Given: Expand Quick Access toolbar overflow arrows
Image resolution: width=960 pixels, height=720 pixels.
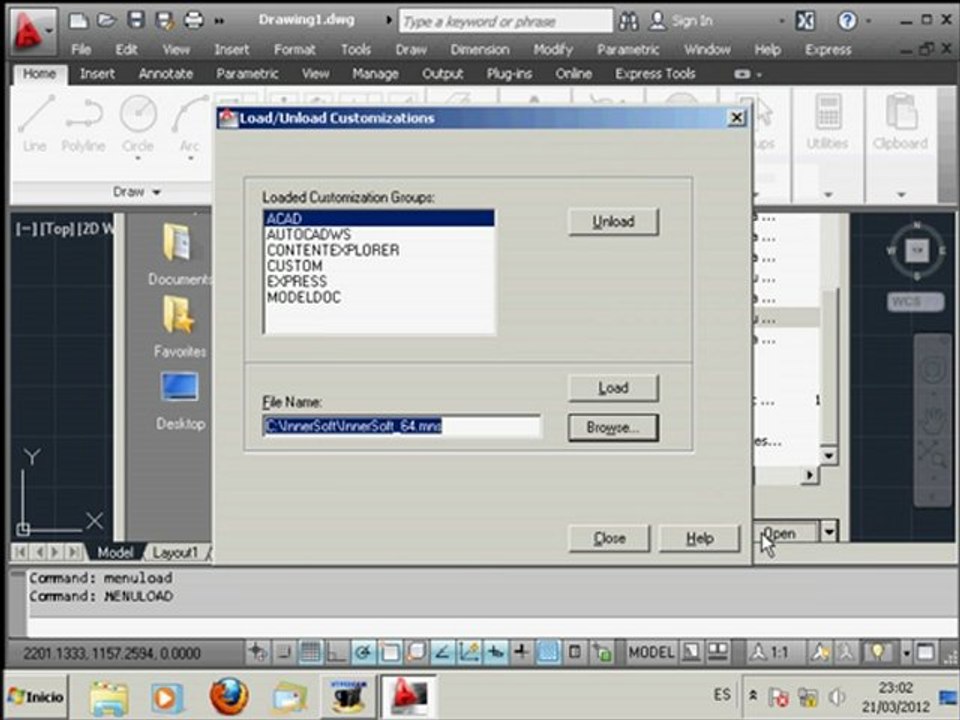Looking at the screenshot, I should click(x=219, y=21).
